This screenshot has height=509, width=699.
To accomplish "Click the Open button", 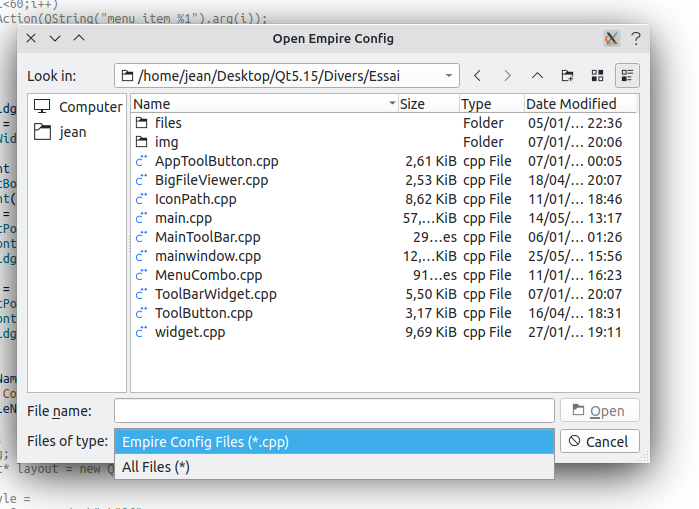I will click(600, 410).
